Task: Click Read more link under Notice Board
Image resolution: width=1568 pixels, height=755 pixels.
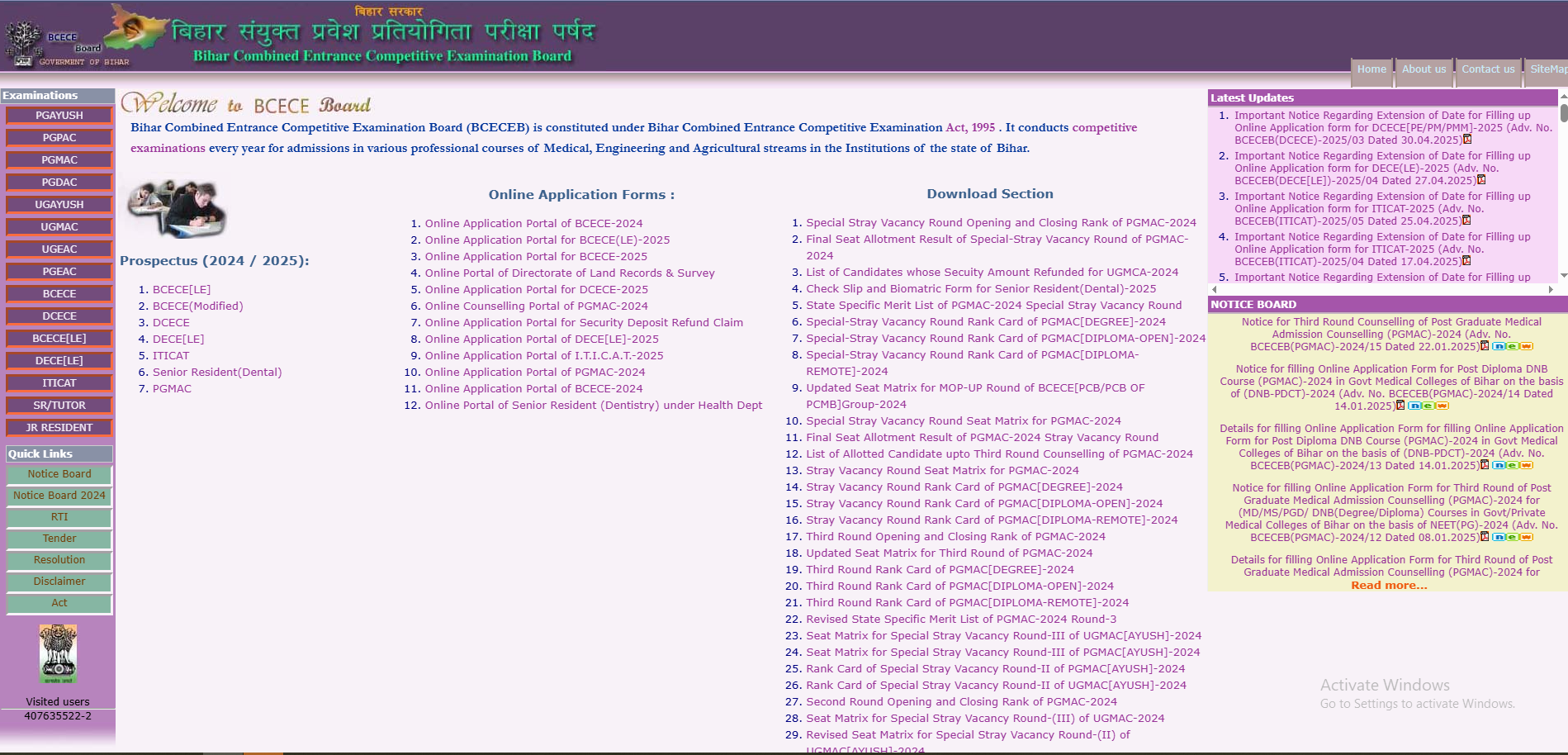Action: pos(1388,586)
